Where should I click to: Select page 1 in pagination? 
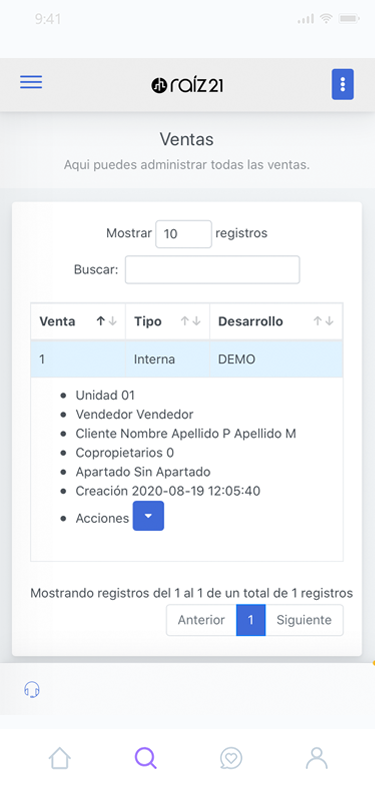point(251,620)
